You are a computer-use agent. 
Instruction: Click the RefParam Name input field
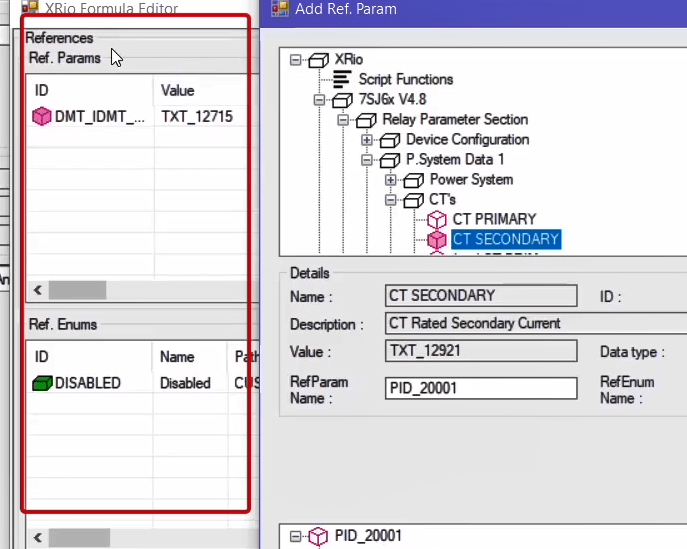pos(480,388)
